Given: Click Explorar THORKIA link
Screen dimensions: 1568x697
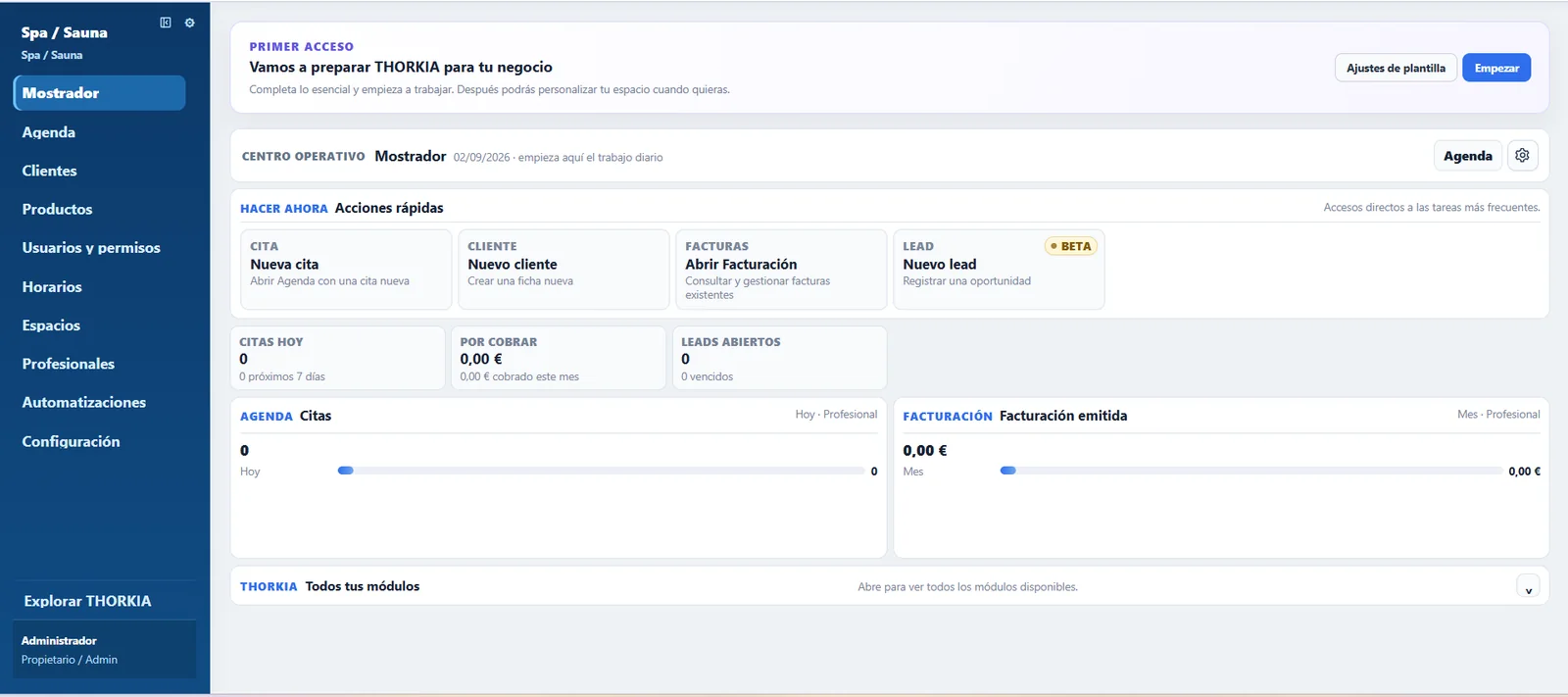Looking at the screenshot, I should click(87, 601).
